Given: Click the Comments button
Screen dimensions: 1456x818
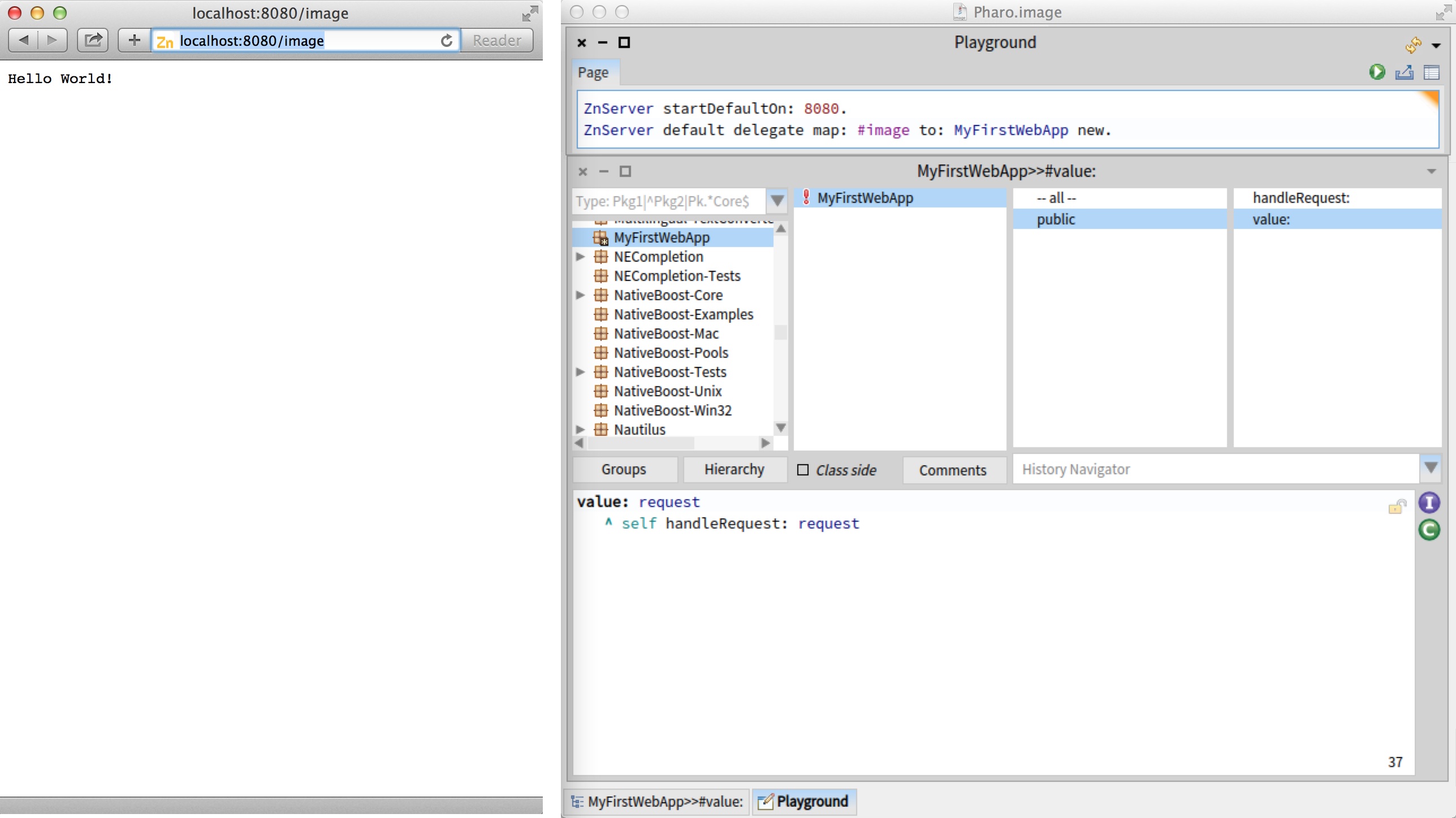Looking at the screenshot, I should point(952,470).
